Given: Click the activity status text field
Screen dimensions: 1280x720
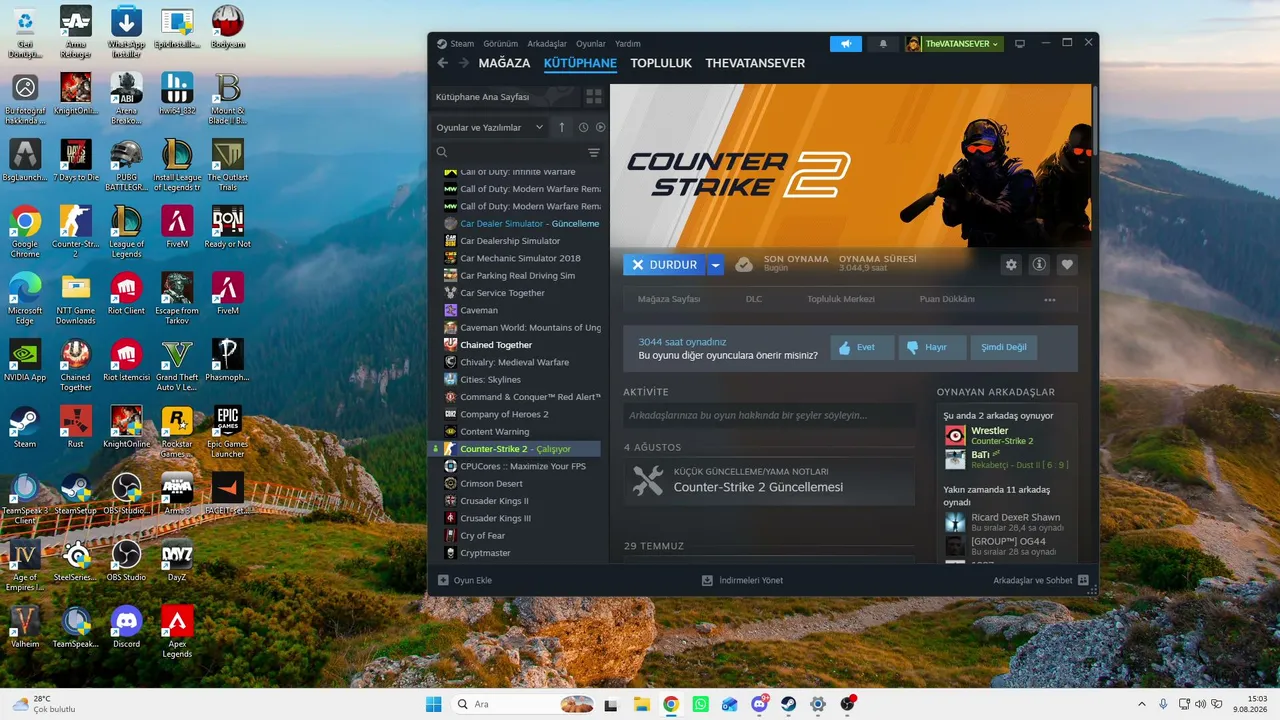Looking at the screenshot, I should 769,415.
